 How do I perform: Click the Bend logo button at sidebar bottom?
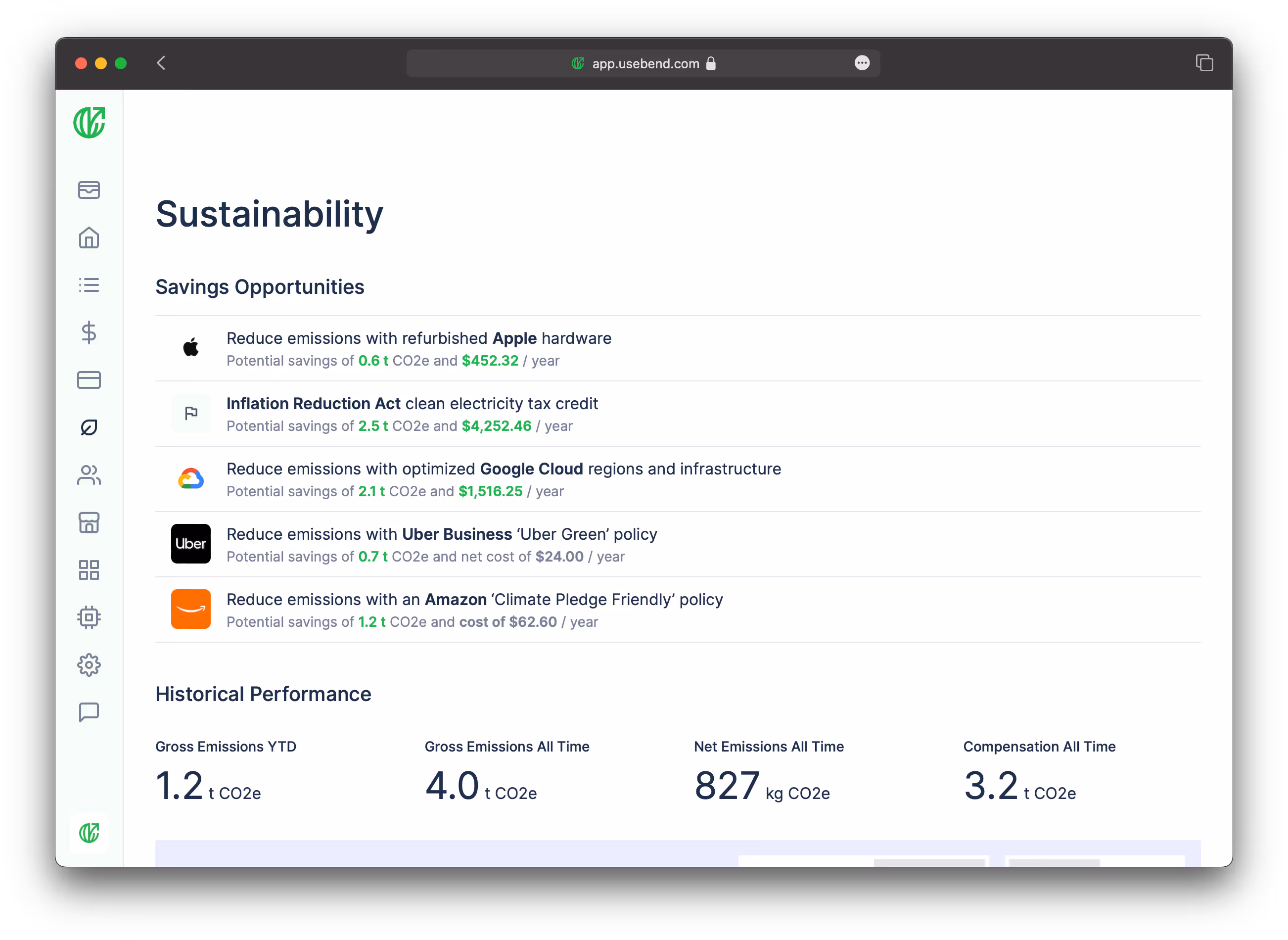(x=90, y=833)
